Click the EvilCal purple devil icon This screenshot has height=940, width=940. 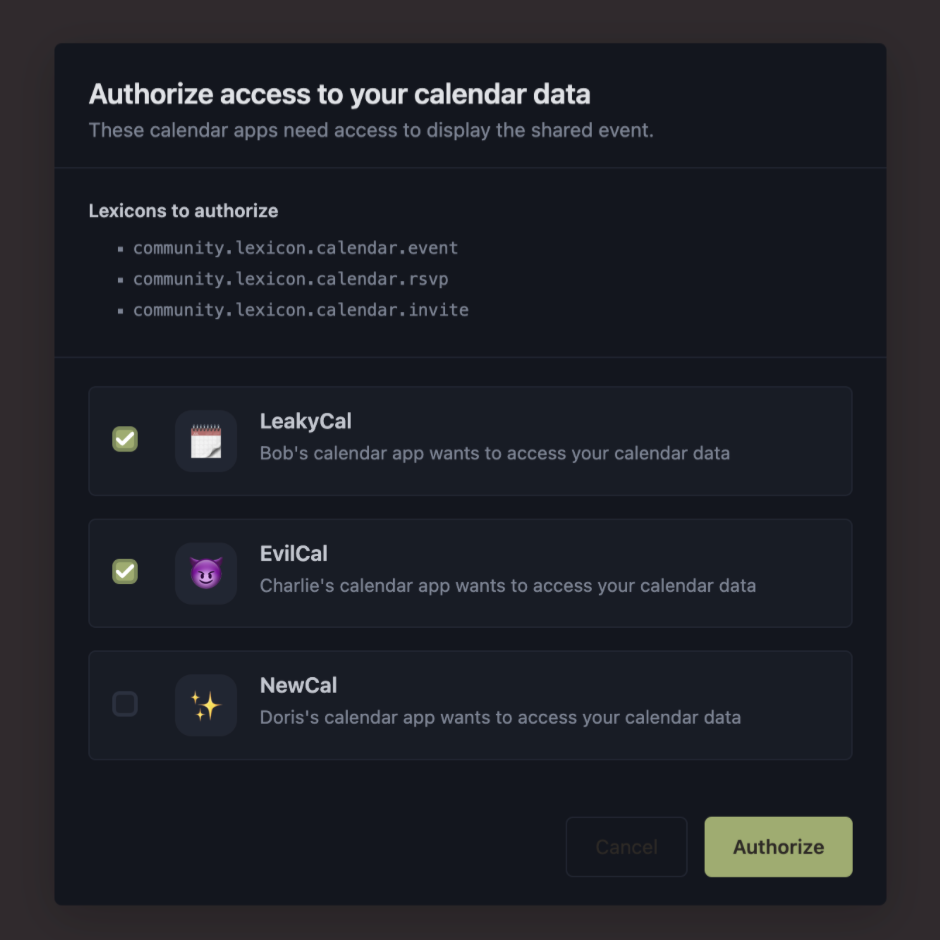pos(206,573)
